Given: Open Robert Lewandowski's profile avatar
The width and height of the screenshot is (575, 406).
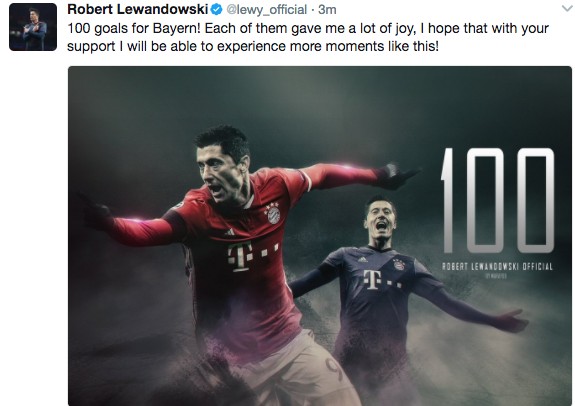Looking at the screenshot, I should tap(33, 27).
